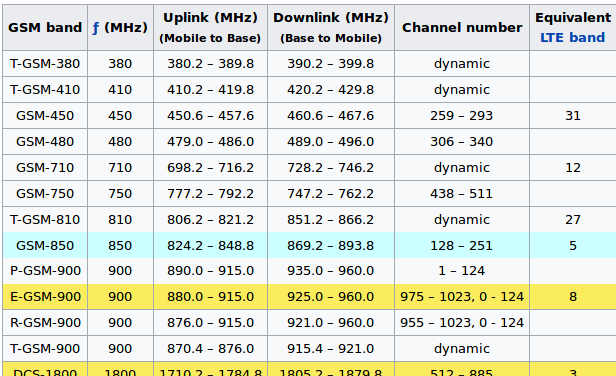Click downlink value 915.4 – 921.0

click(331, 348)
